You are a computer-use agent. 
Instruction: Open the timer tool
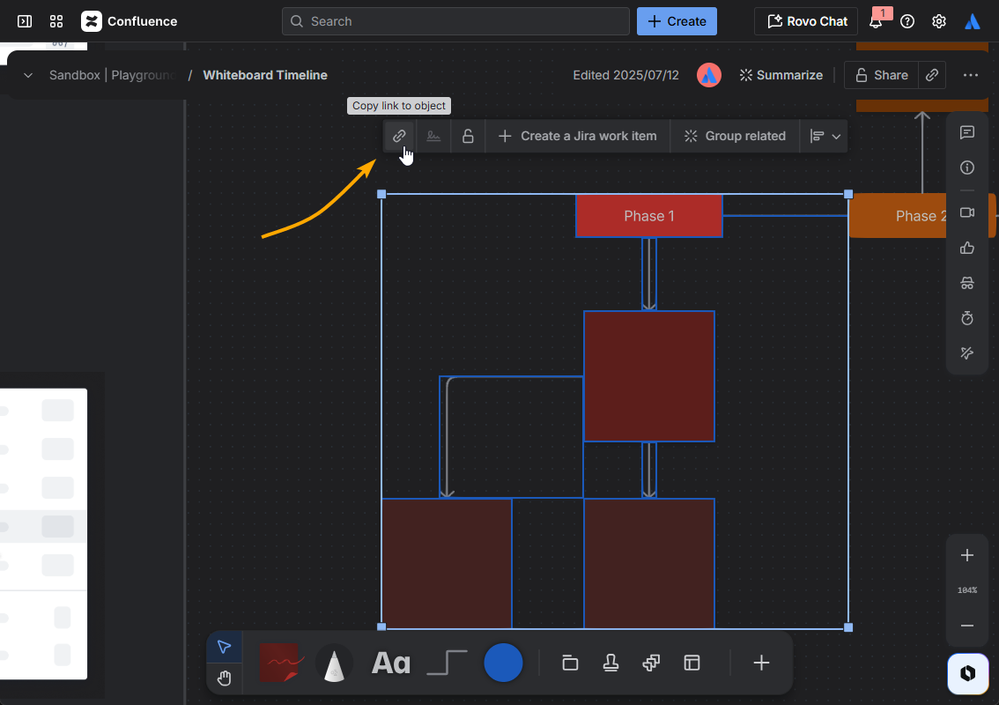967,318
